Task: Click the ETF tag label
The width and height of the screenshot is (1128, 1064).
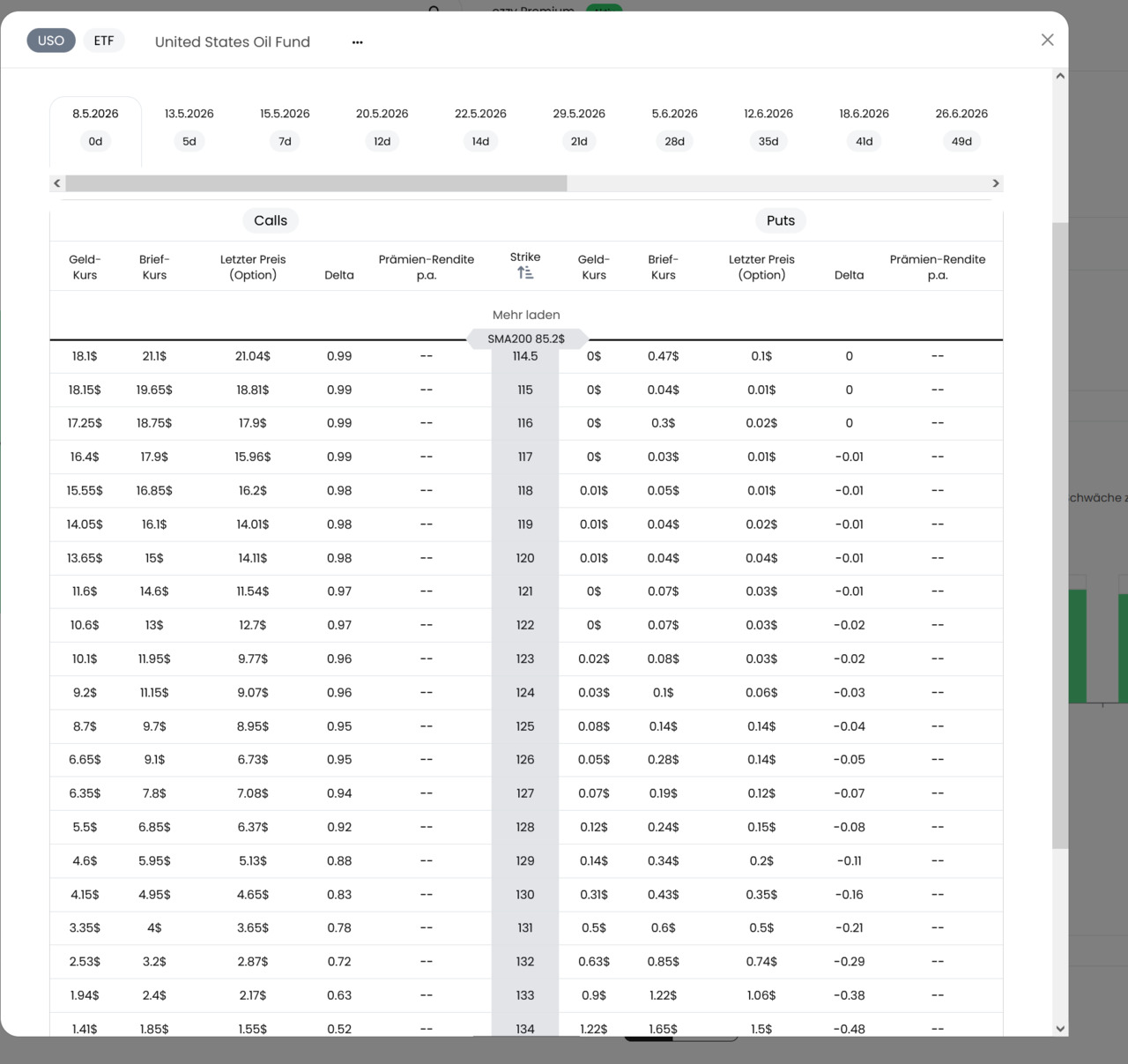Action: [x=104, y=41]
